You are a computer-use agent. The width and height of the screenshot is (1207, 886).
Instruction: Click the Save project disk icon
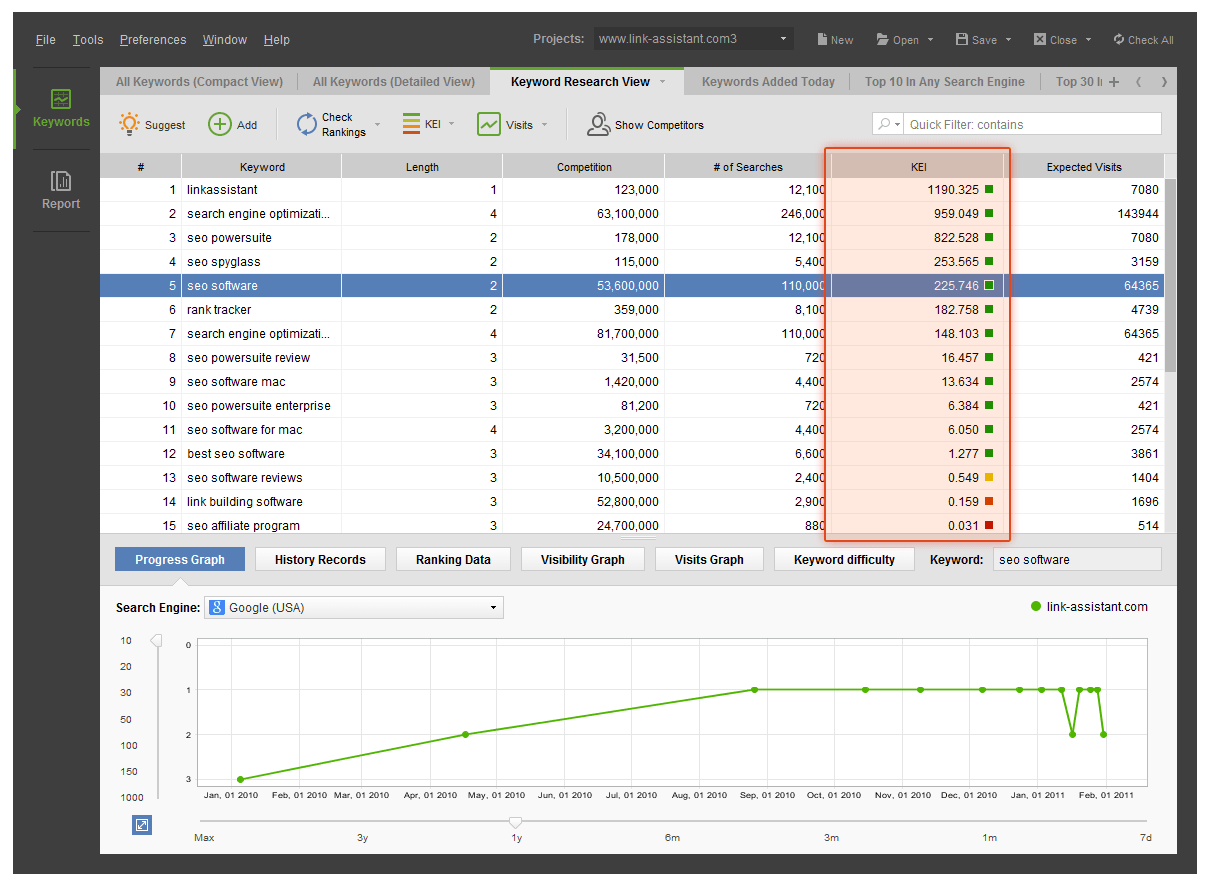click(x=961, y=40)
